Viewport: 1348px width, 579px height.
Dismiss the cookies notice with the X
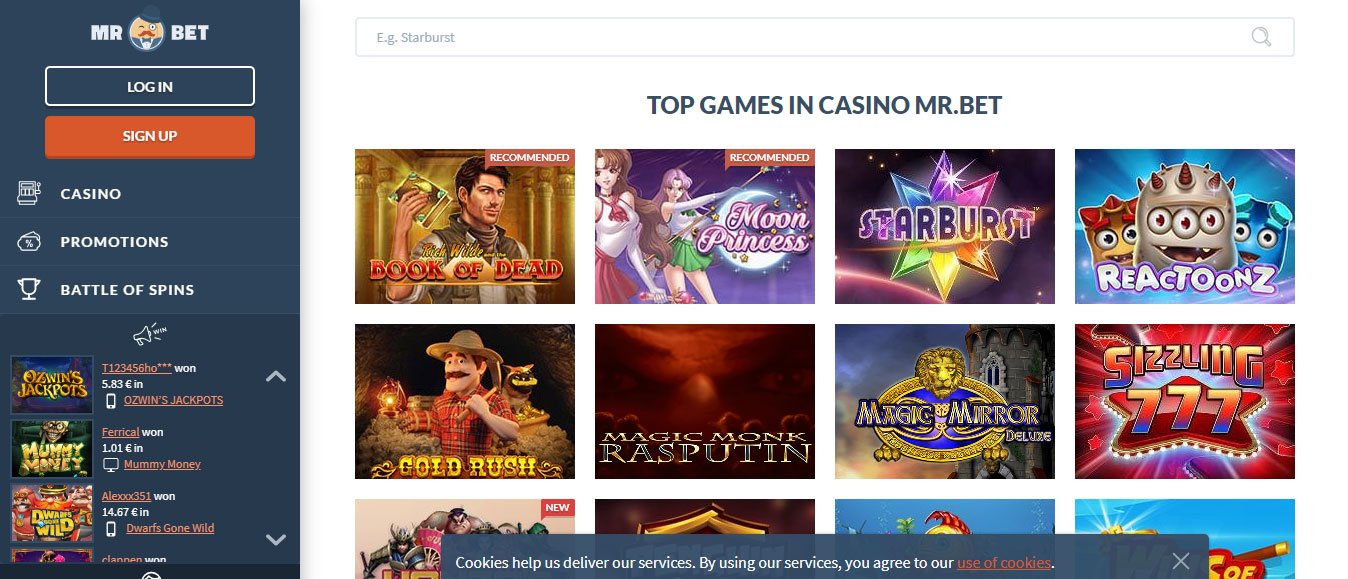click(x=1181, y=561)
